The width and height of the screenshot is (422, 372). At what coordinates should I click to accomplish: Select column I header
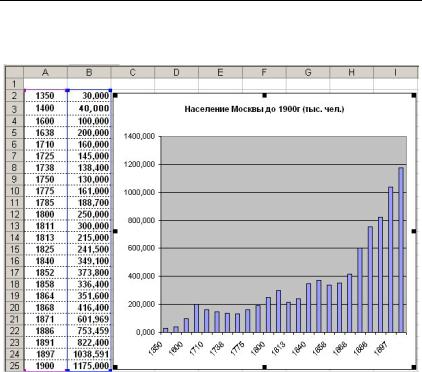[396, 72]
